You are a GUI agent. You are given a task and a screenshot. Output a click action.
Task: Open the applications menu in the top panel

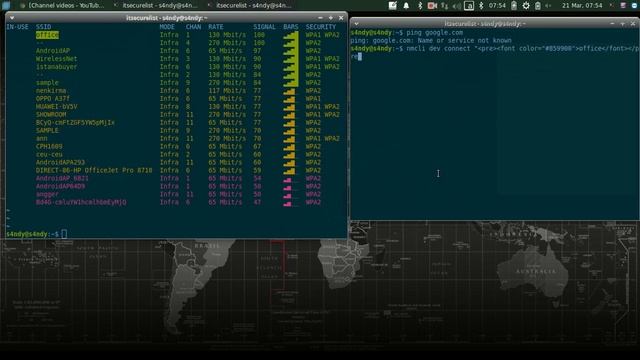6,5
